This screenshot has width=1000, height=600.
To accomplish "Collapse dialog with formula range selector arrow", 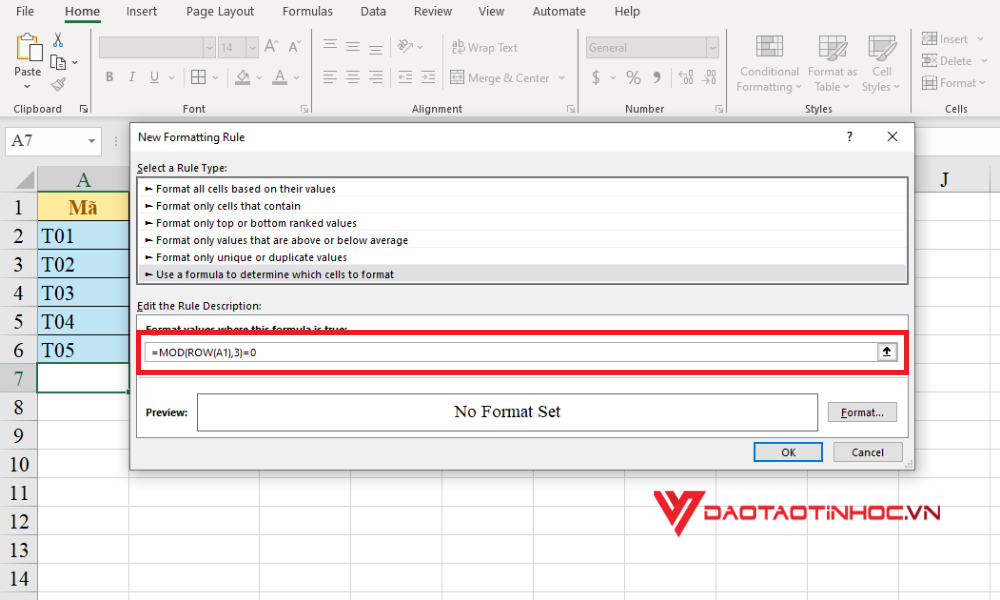I will coord(886,351).
